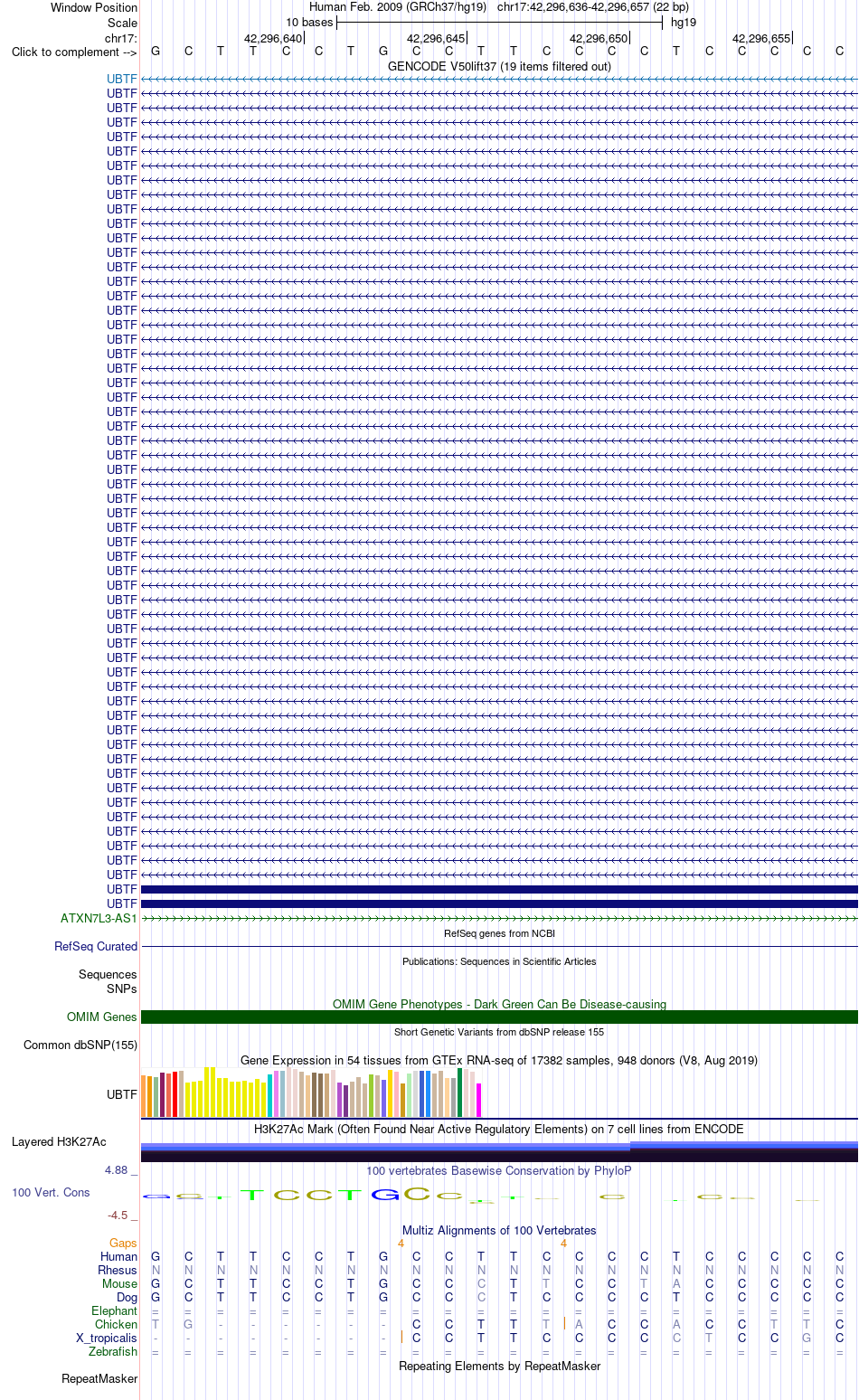This screenshot has height=1400, width=859.
Task: Click the OMIM Genes label
Action: point(102,1017)
